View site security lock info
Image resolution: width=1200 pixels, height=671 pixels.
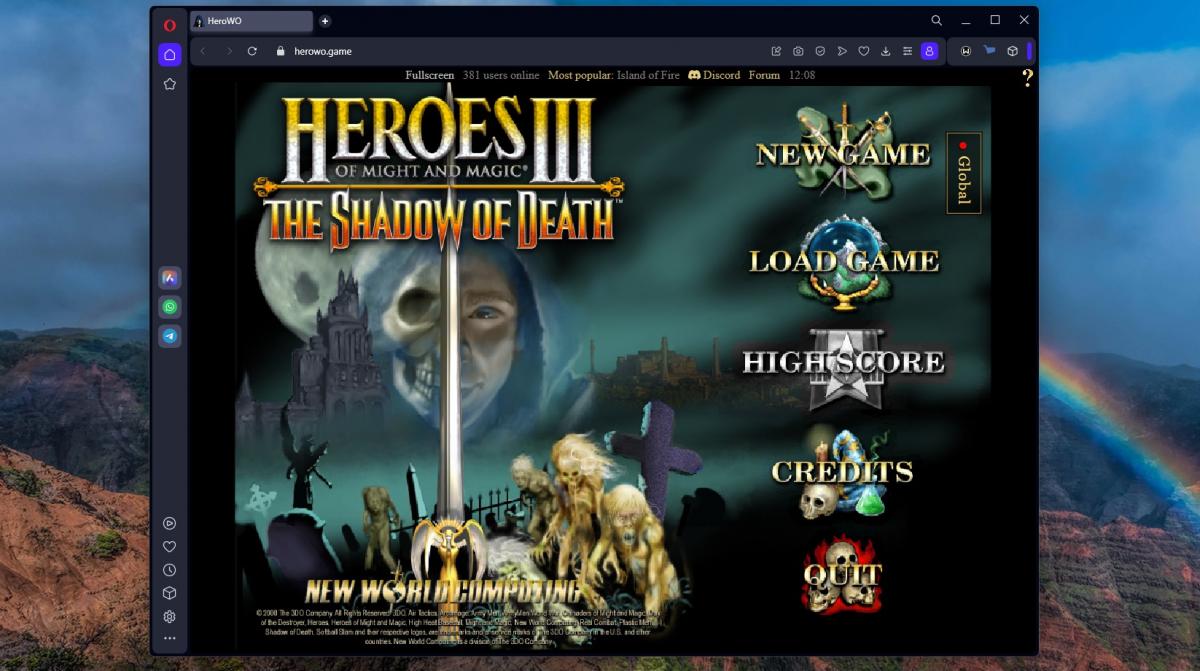coord(280,51)
